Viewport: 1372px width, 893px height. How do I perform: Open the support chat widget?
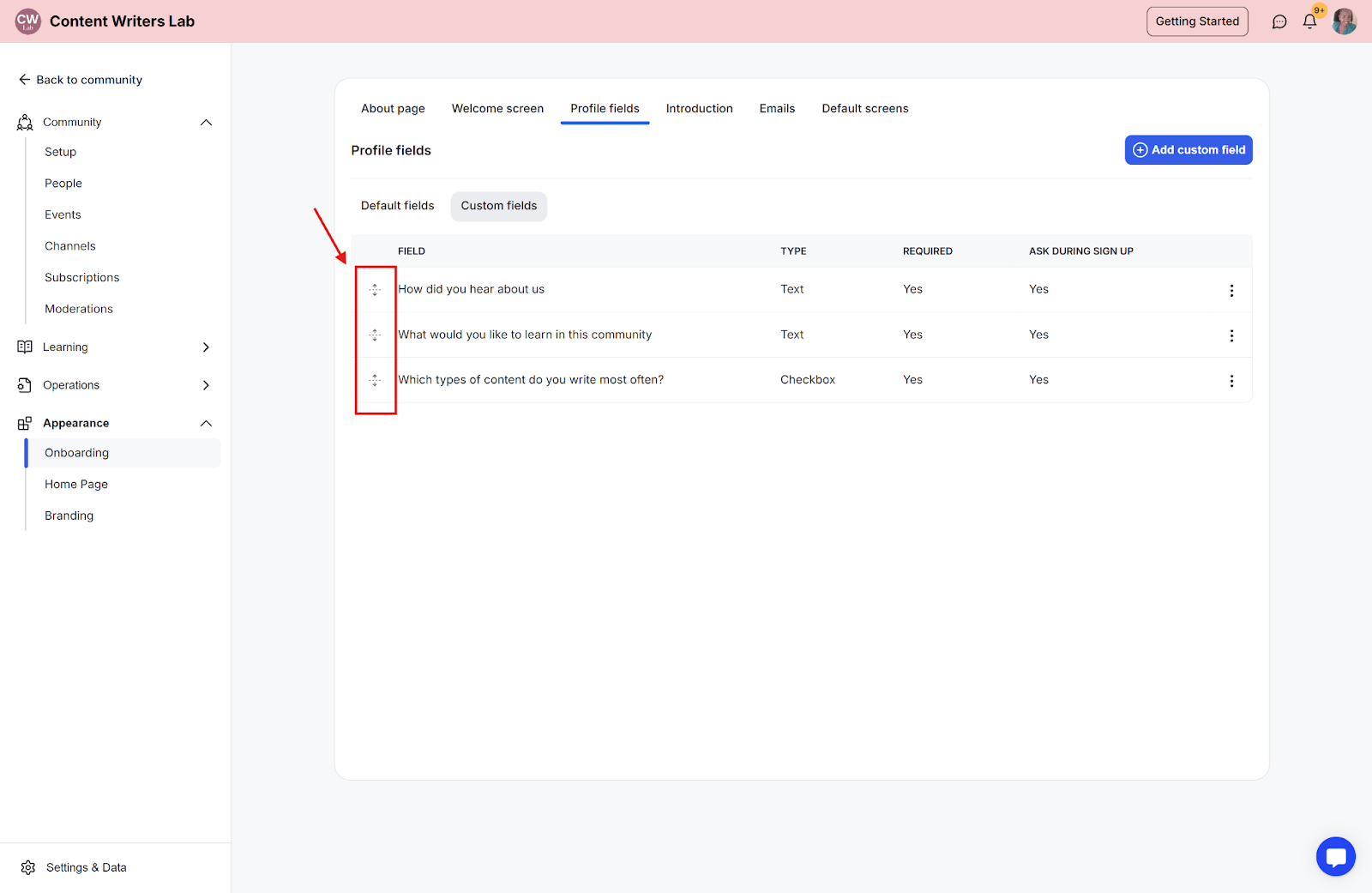click(1336, 856)
